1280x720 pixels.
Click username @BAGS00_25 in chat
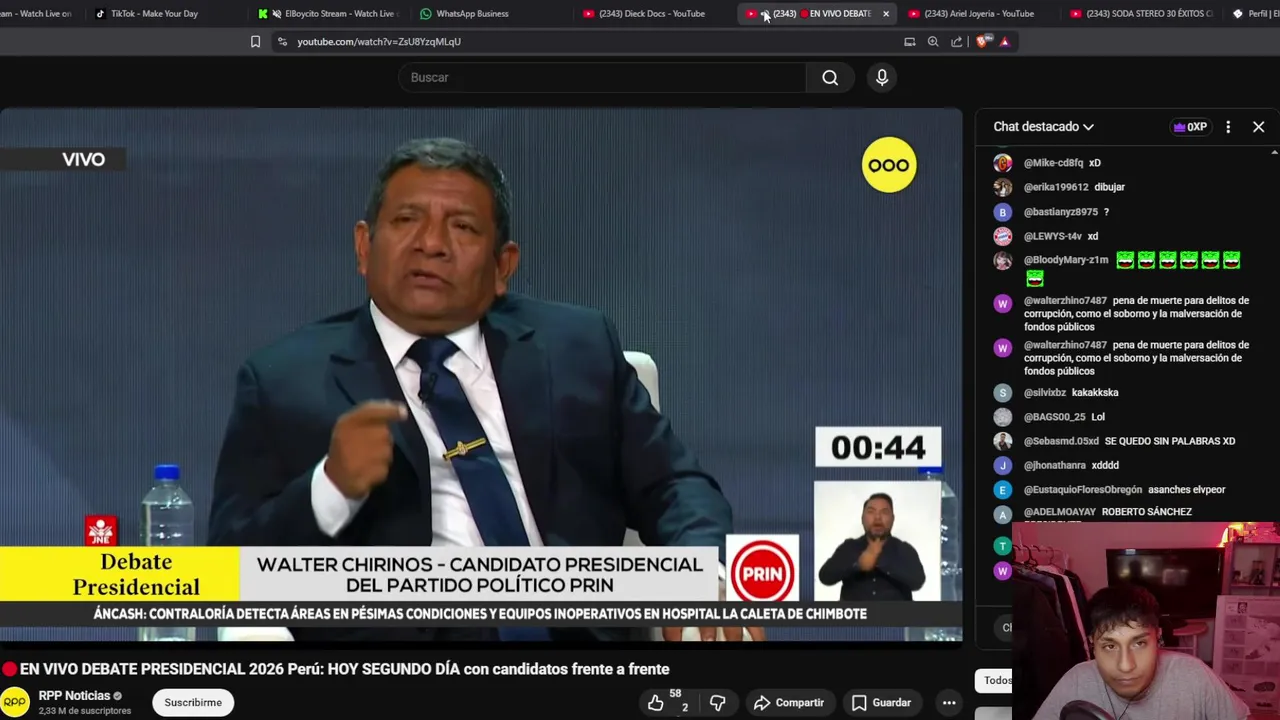pos(1054,417)
